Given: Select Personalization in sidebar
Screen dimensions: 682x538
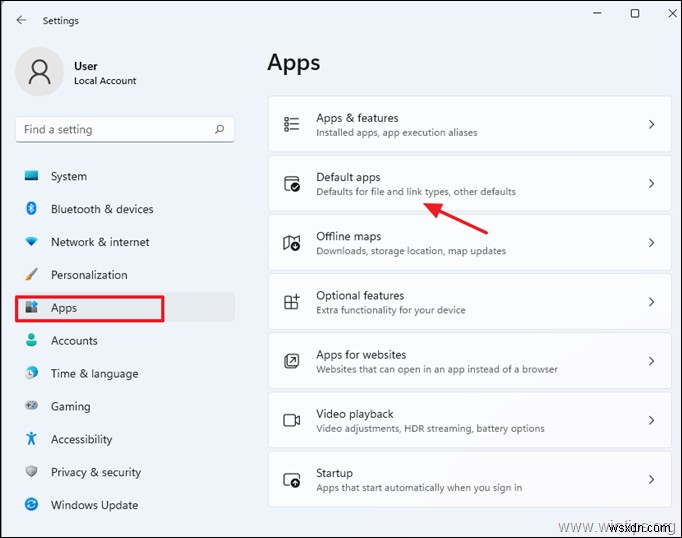Looking at the screenshot, I should click(125, 274).
